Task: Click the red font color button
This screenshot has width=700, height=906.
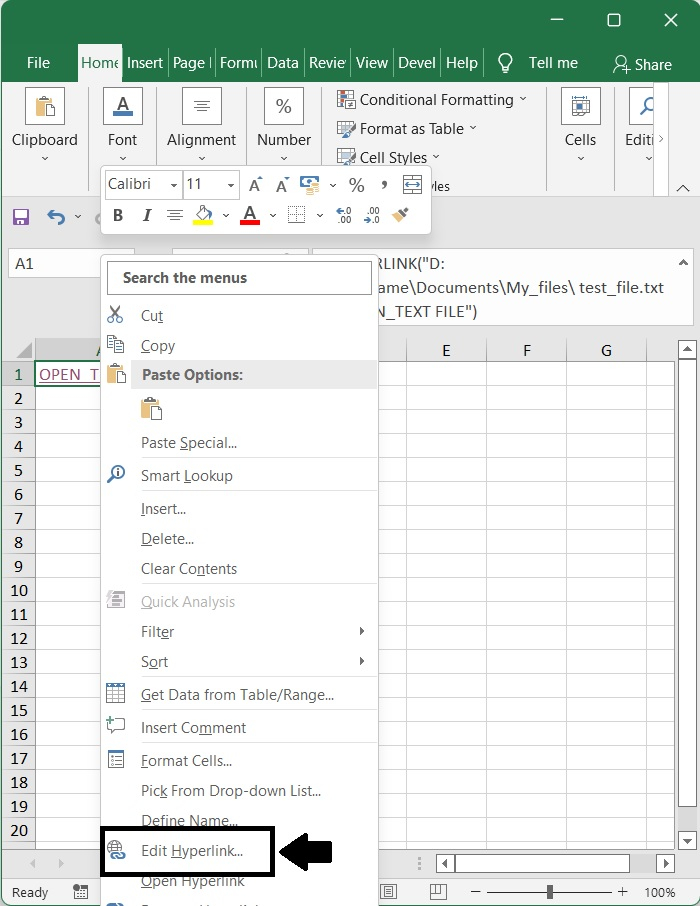Action: click(250, 216)
